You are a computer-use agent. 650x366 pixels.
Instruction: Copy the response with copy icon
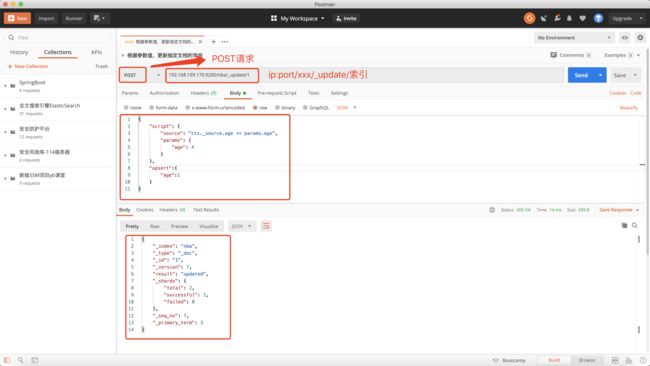tap(624, 225)
